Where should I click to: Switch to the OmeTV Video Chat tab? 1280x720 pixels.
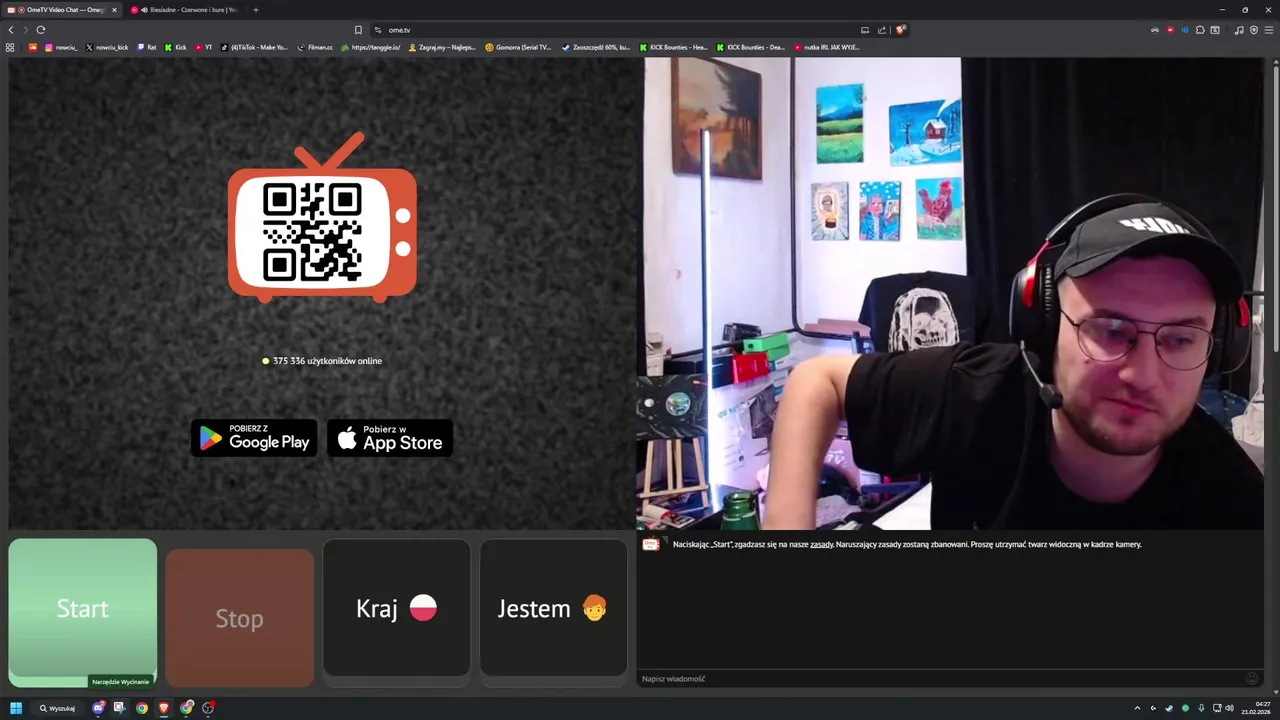pos(62,10)
